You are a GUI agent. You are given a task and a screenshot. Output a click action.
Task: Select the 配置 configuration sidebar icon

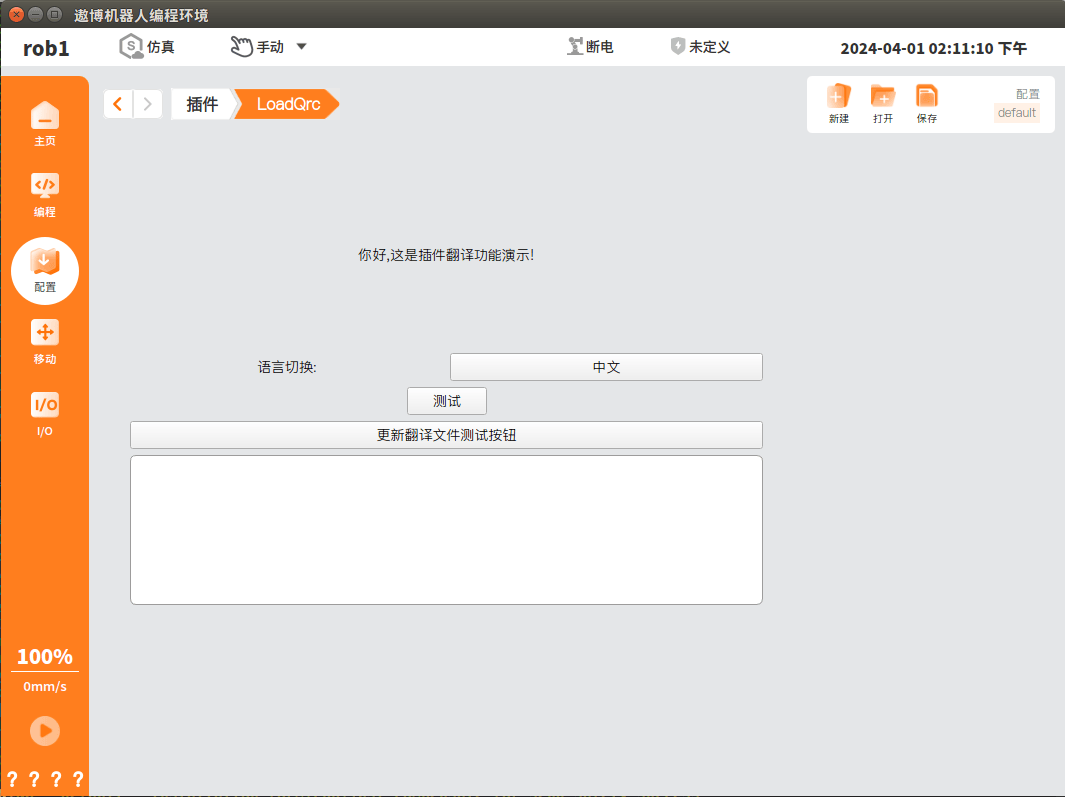point(45,271)
